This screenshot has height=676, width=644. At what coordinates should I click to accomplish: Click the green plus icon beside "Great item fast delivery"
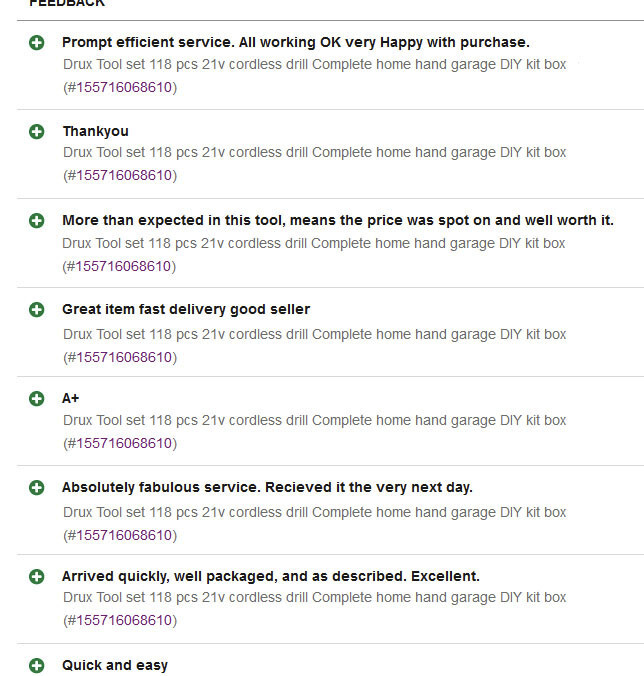coord(37,310)
